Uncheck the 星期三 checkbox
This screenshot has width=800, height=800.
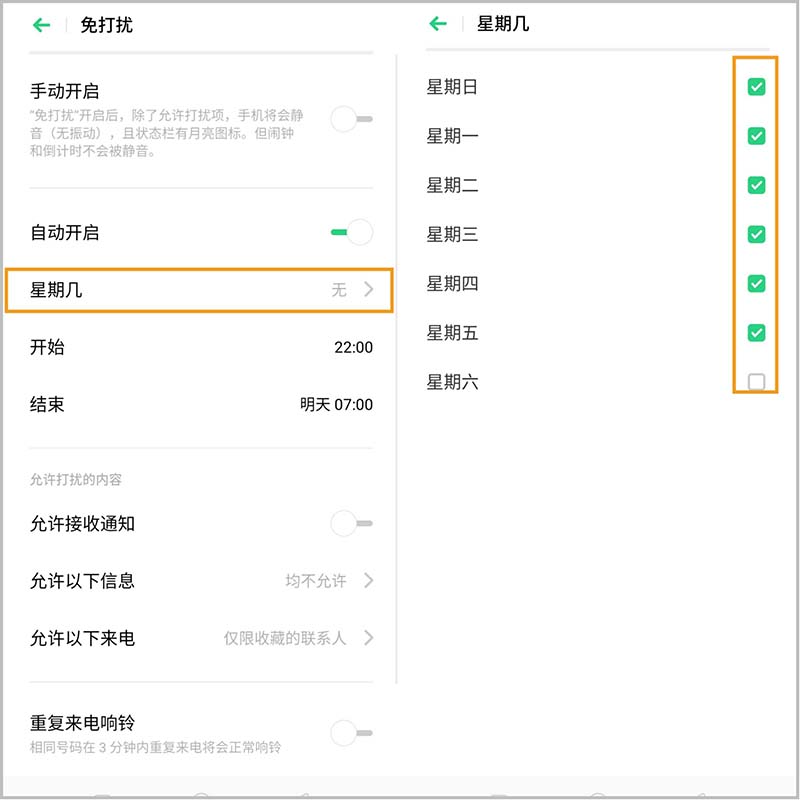pyautogui.click(x=756, y=234)
